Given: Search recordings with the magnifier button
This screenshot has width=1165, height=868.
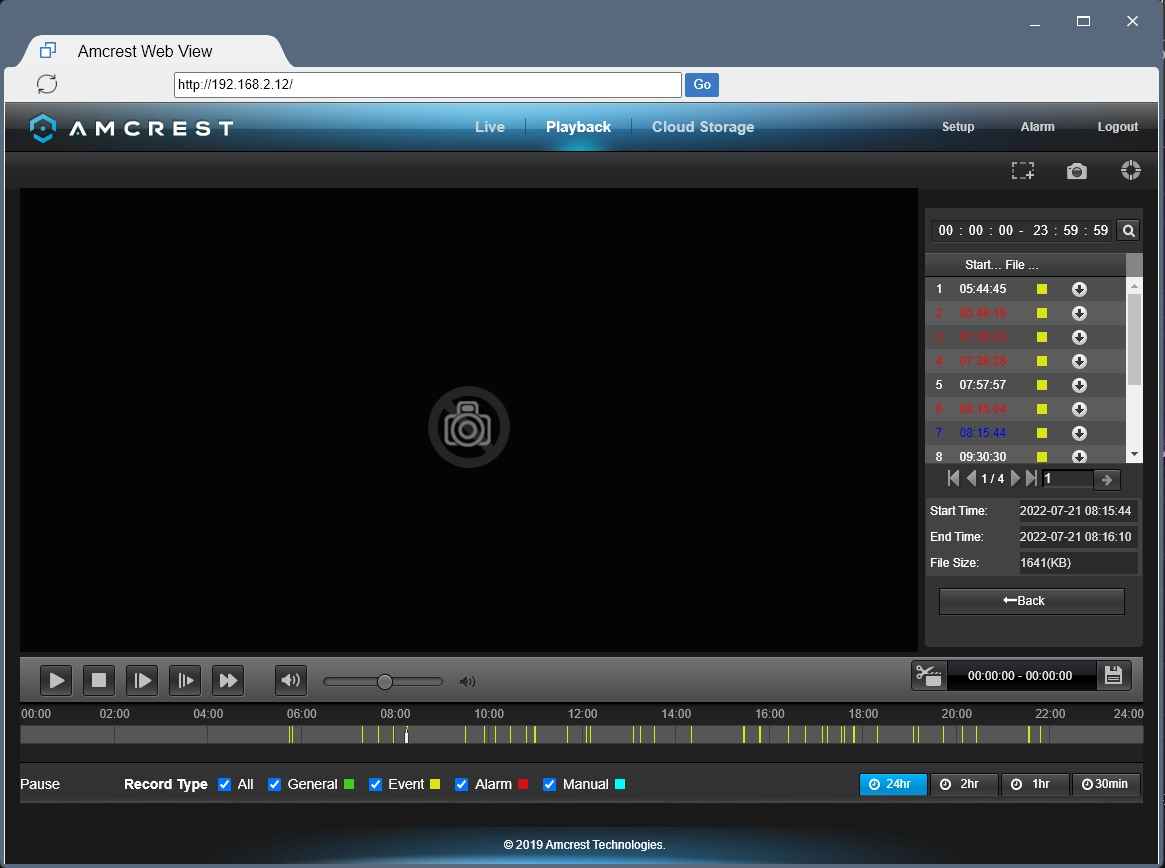Looking at the screenshot, I should 1129,230.
